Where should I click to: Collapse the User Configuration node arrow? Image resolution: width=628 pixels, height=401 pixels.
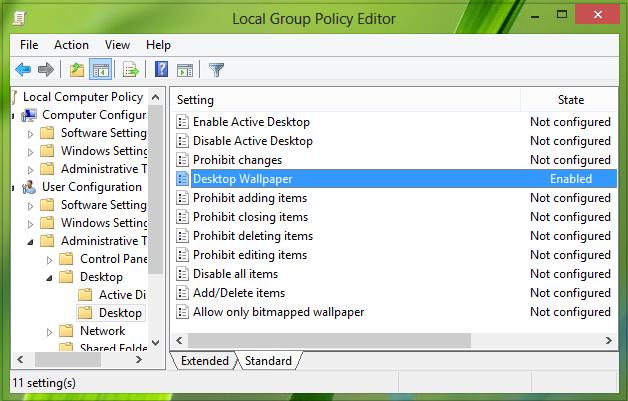tap(13, 187)
